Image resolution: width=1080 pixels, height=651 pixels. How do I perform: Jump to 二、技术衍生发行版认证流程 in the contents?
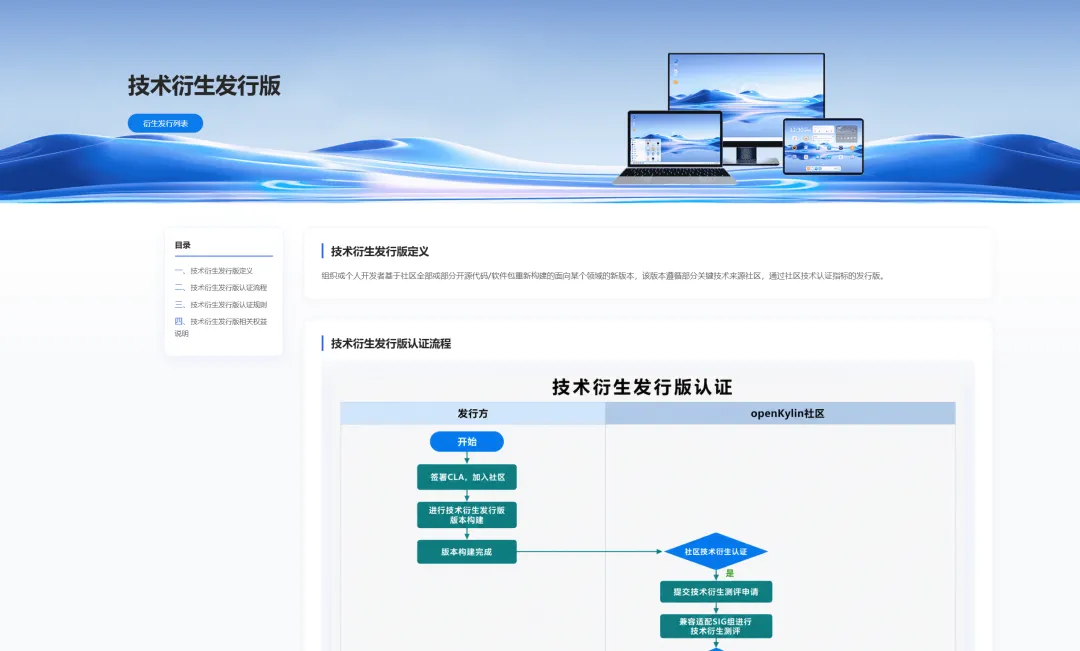pyautogui.click(x=220, y=288)
